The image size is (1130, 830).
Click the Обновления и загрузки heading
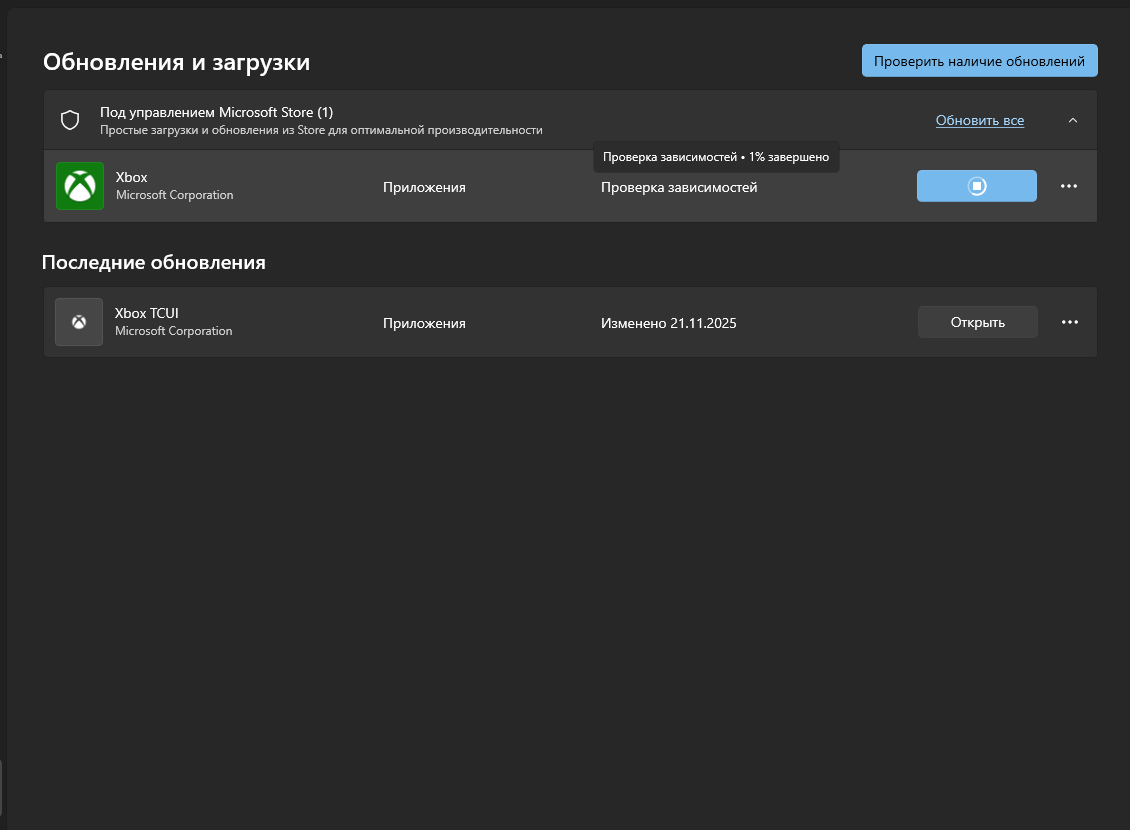point(177,62)
